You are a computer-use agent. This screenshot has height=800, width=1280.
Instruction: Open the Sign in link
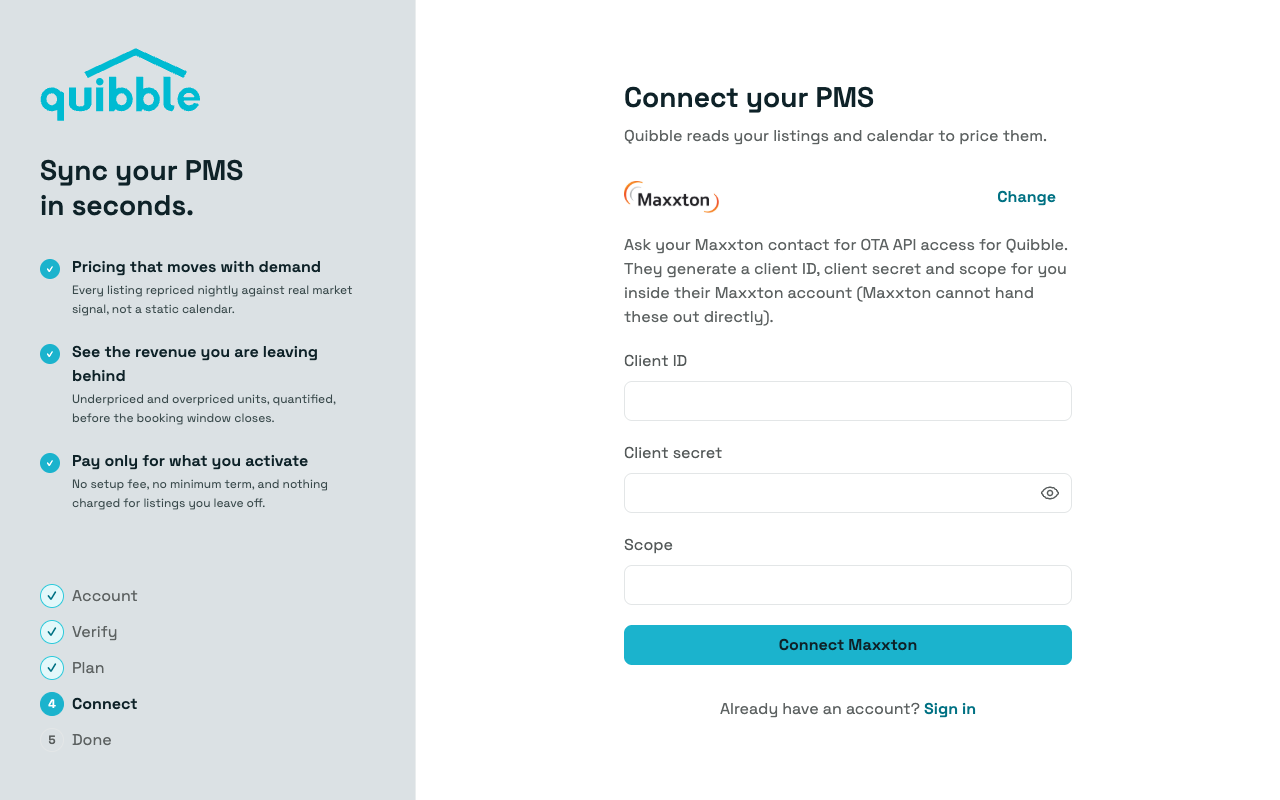950,709
